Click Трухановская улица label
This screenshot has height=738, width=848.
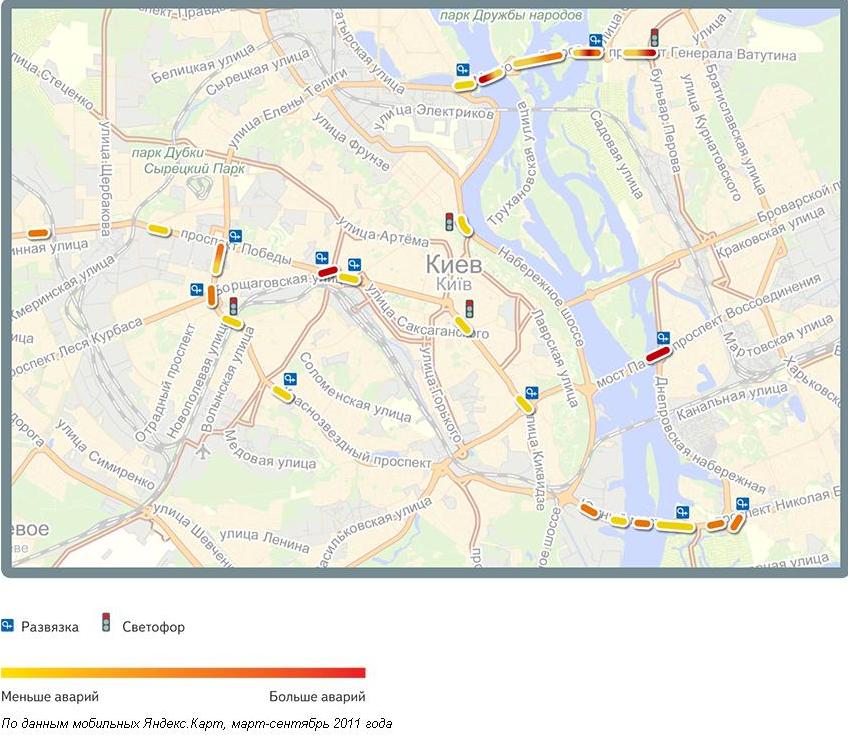[511, 163]
